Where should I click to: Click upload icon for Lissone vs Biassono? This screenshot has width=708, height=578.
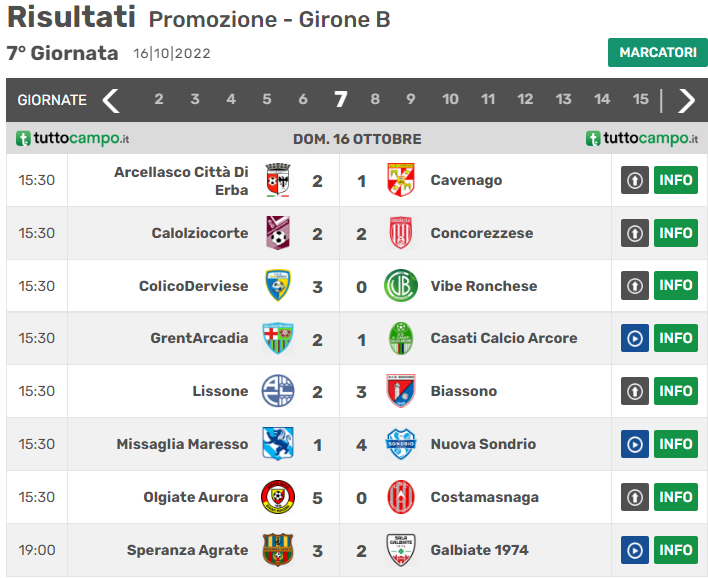[635, 391]
